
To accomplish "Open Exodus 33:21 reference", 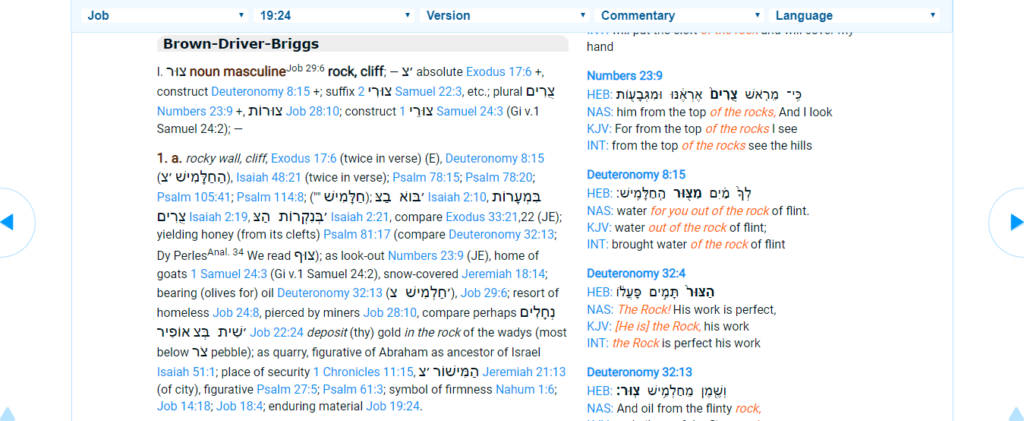I will (481, 217).
